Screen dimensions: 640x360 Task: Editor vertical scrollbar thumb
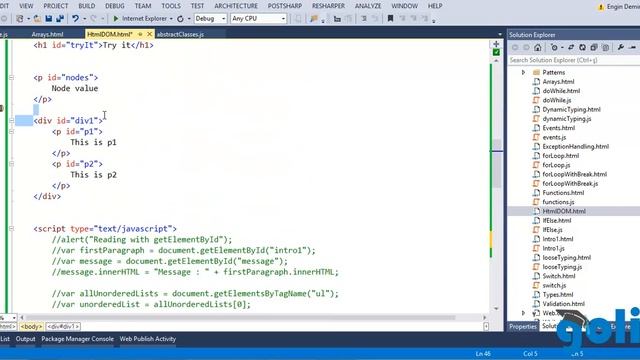click(496, 163)
